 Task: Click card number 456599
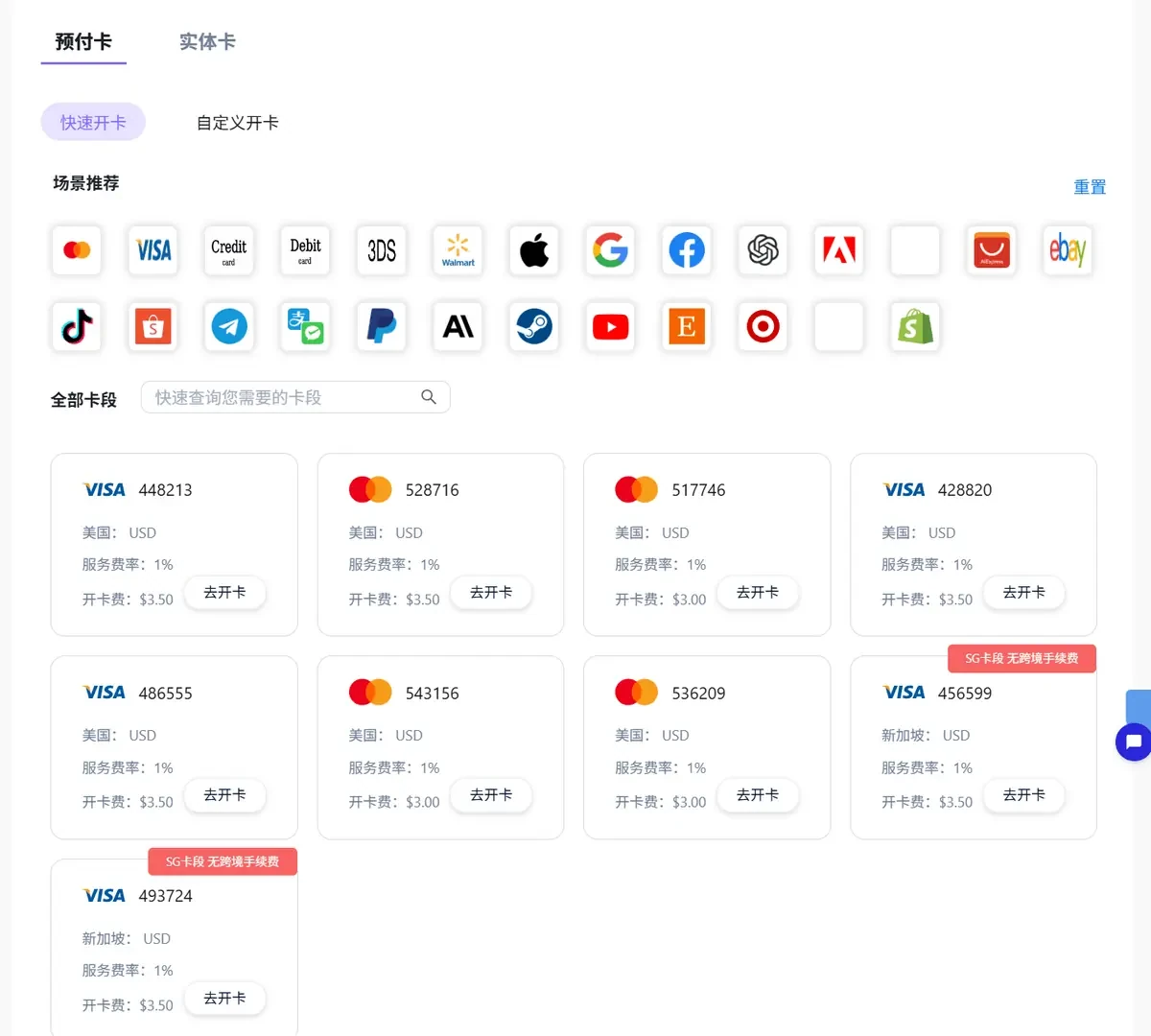[965, 694]
